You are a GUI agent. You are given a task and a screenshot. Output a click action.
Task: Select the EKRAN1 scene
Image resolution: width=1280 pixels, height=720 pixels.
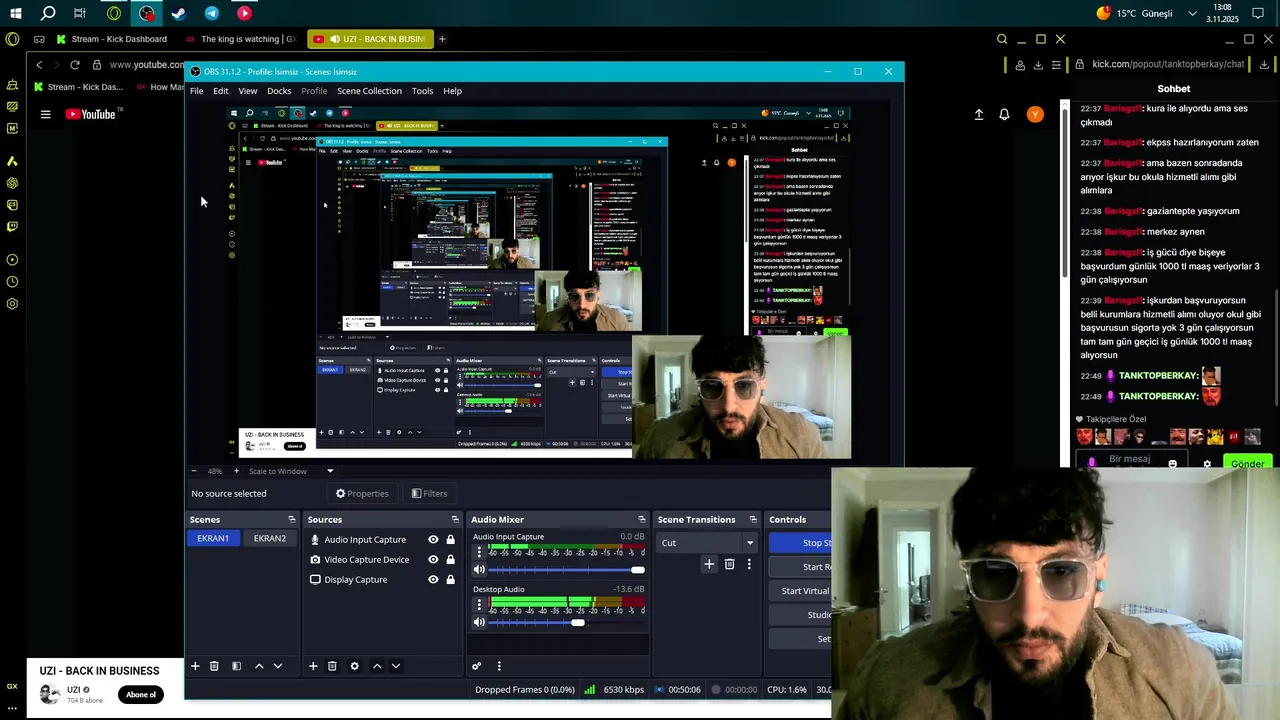point(213,538)
